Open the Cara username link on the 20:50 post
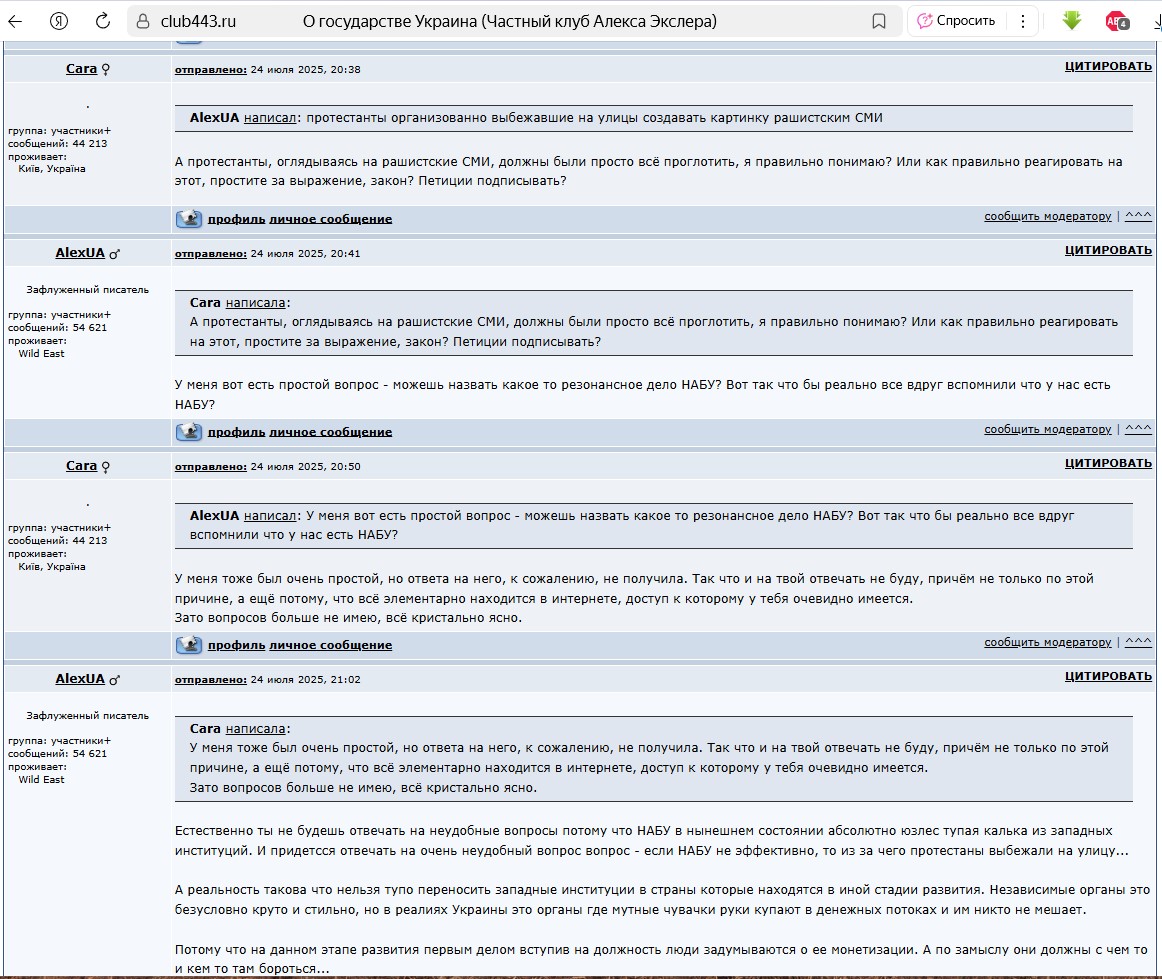Image resolution: width=1162 pixels, height=979 pixels. pyautogui.click(x=81, y=466)
